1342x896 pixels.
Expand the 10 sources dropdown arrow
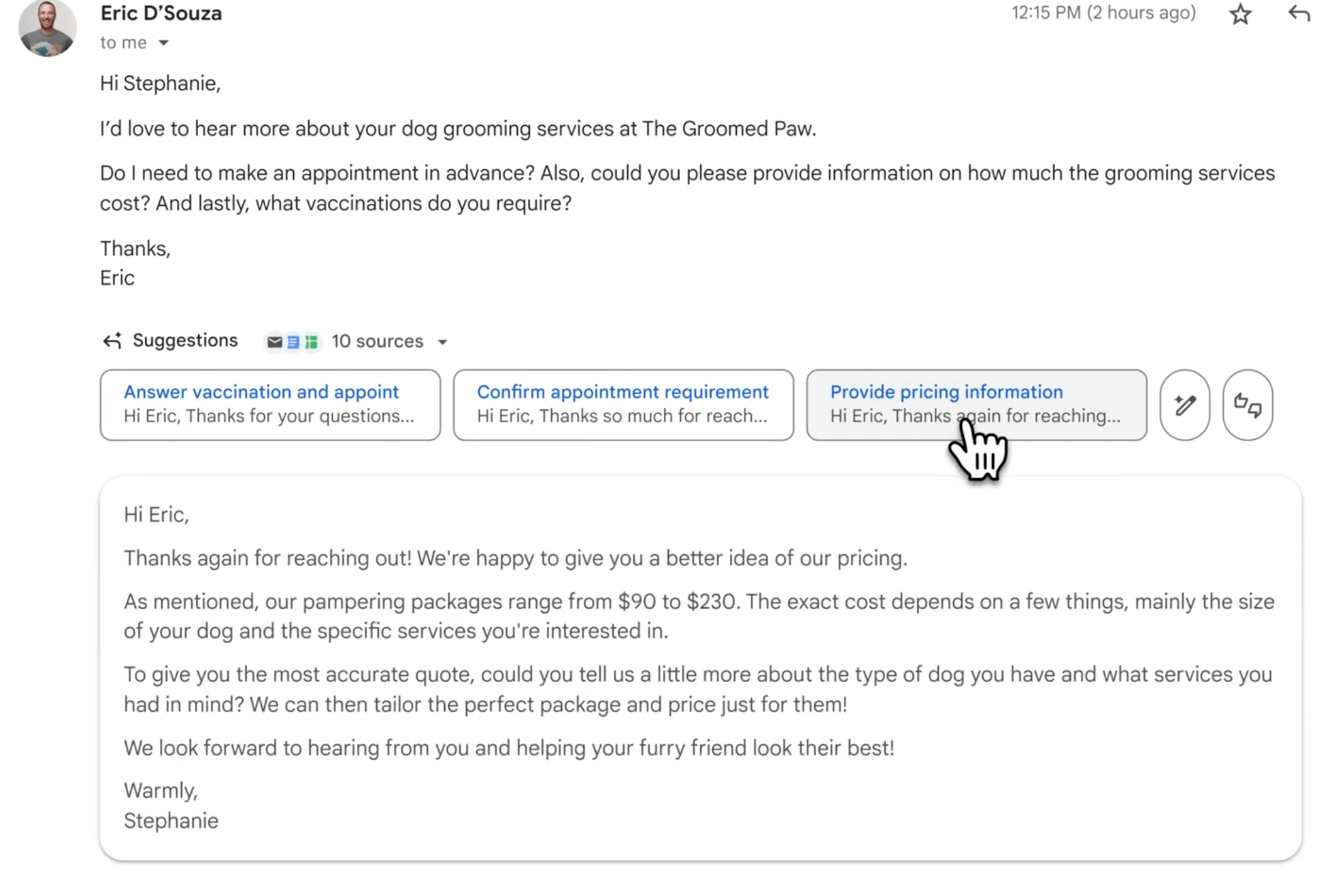click(442, 342)
